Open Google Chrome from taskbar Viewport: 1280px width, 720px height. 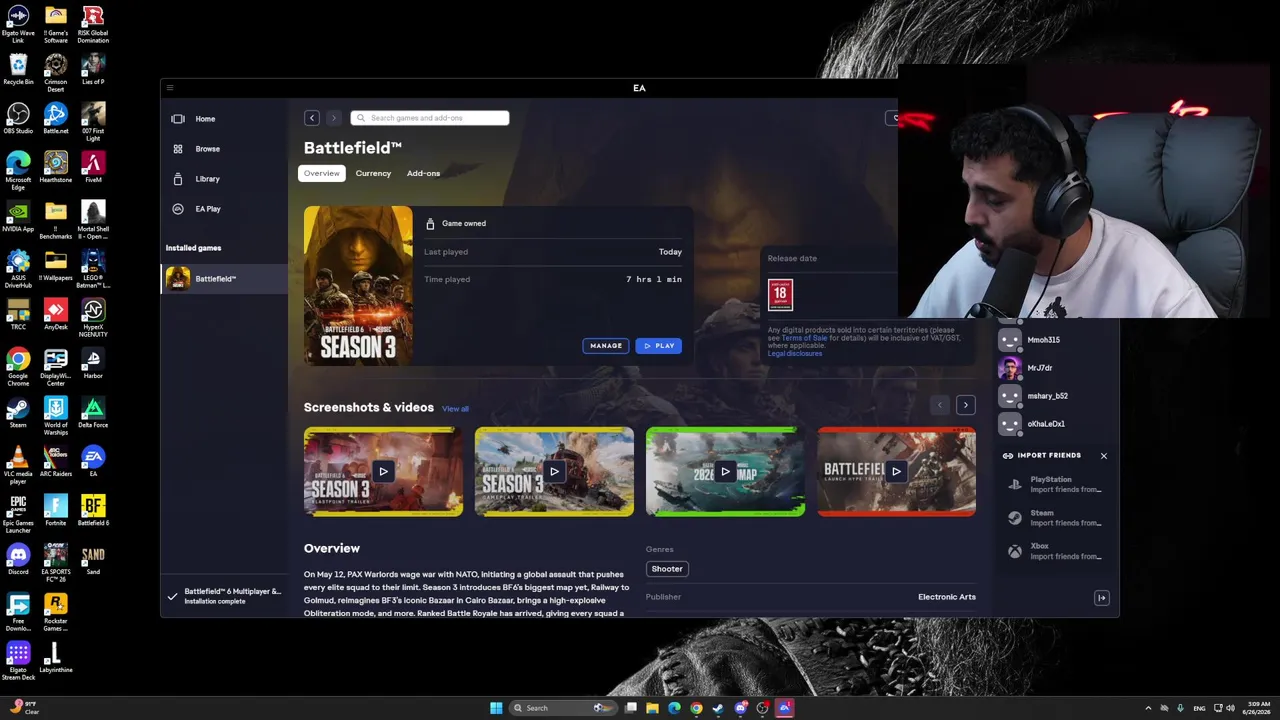click(x=696, y=708)
